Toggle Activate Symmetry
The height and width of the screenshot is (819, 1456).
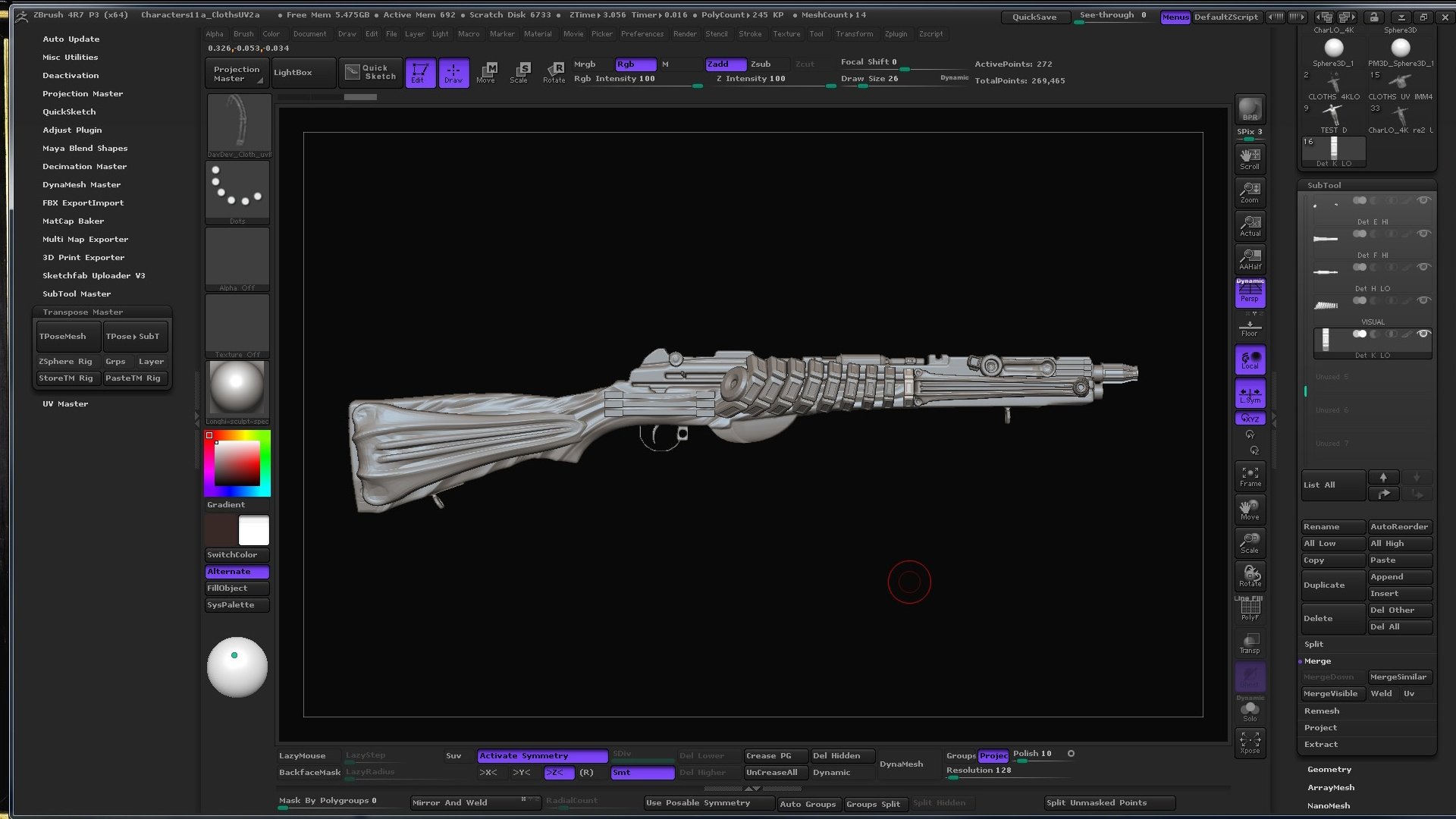pos(542,755)
